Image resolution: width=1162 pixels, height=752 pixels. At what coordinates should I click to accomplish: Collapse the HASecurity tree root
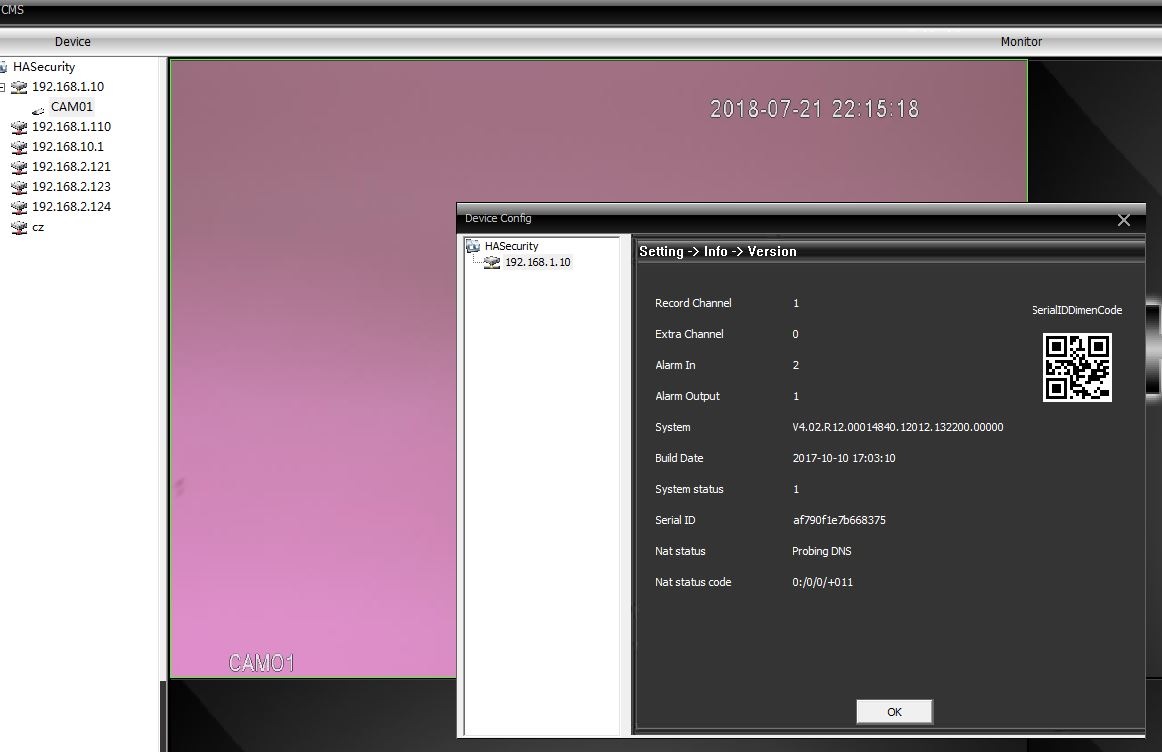pyautogui.click(x=4, y=67)
